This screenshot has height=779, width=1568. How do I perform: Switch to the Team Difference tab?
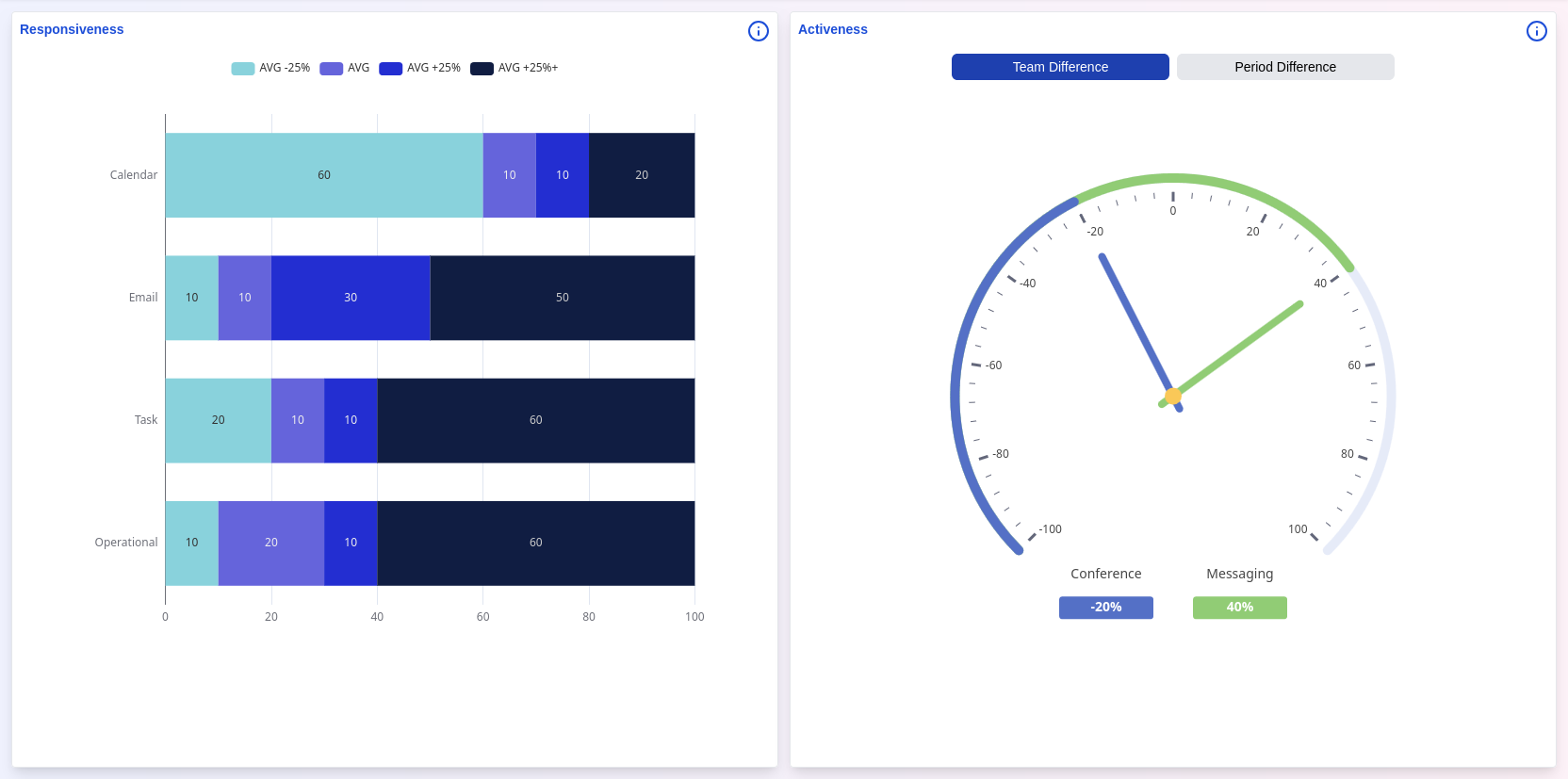[x=1060, y=67]
